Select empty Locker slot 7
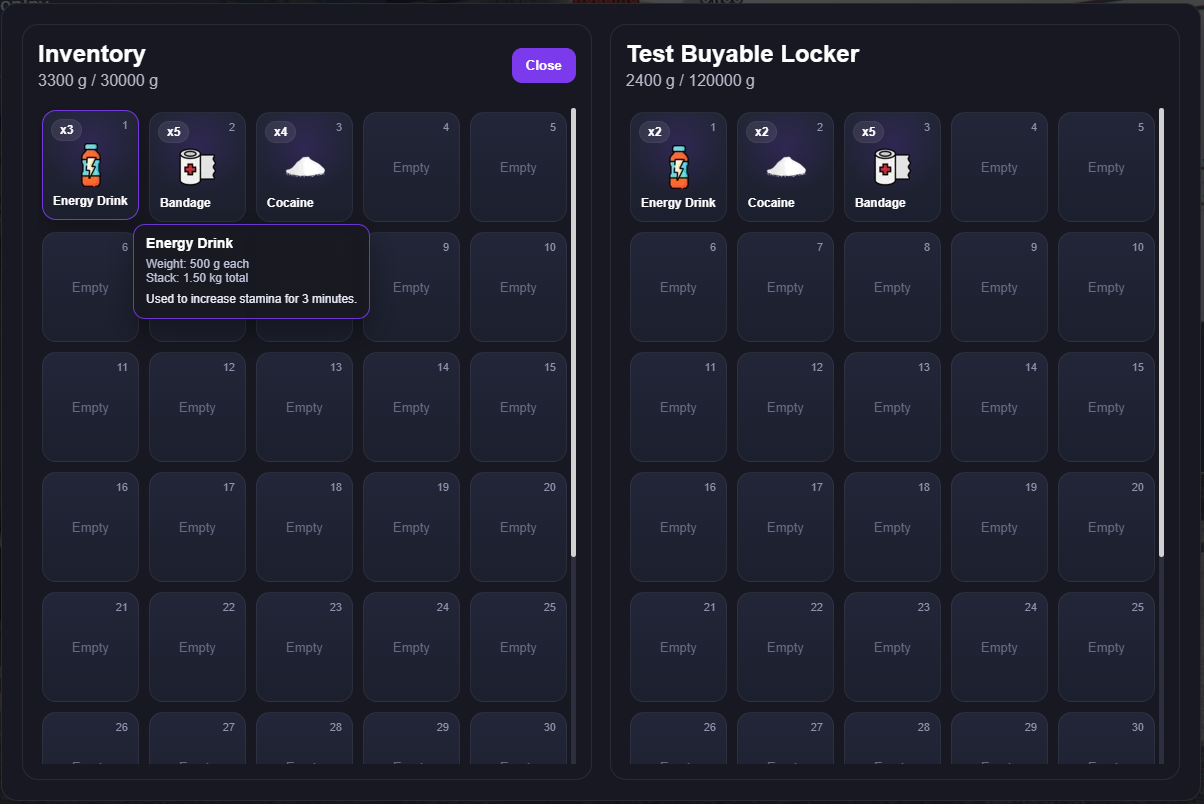This screenshot has height=804, width=1204. click(785, 287)
